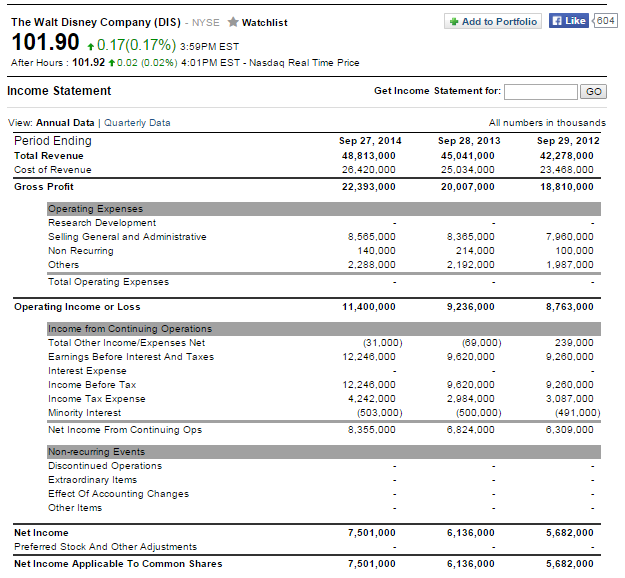Click the After Hours 101.92 price
The image size is (625, 578).
pyautogui.click(x=88, y=63)
